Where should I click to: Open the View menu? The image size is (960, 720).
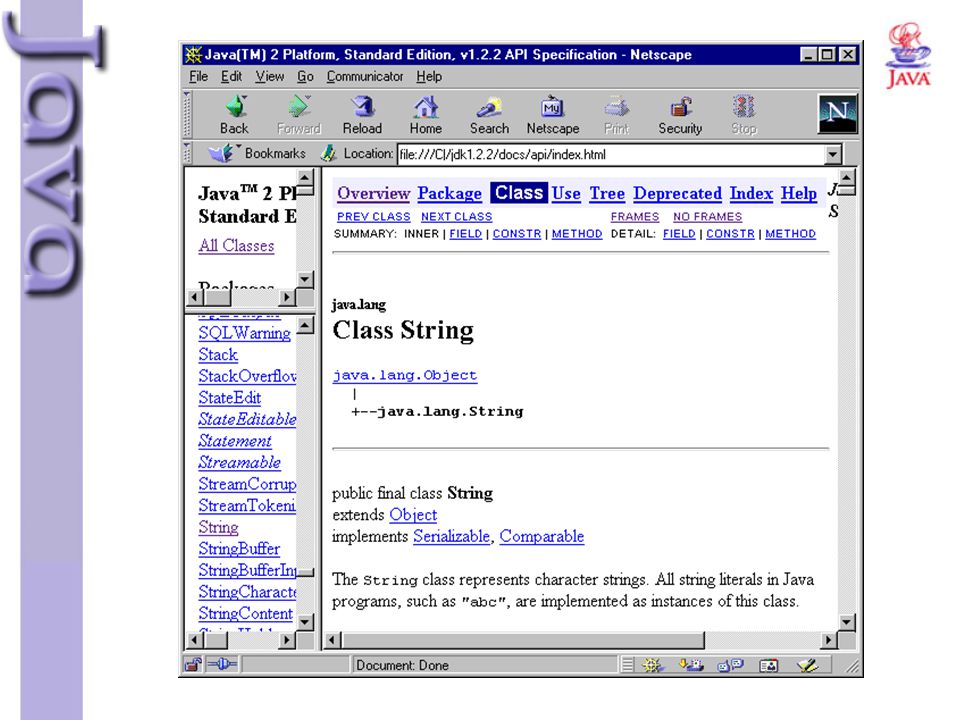pyautogui.click(x=269, y=77)
